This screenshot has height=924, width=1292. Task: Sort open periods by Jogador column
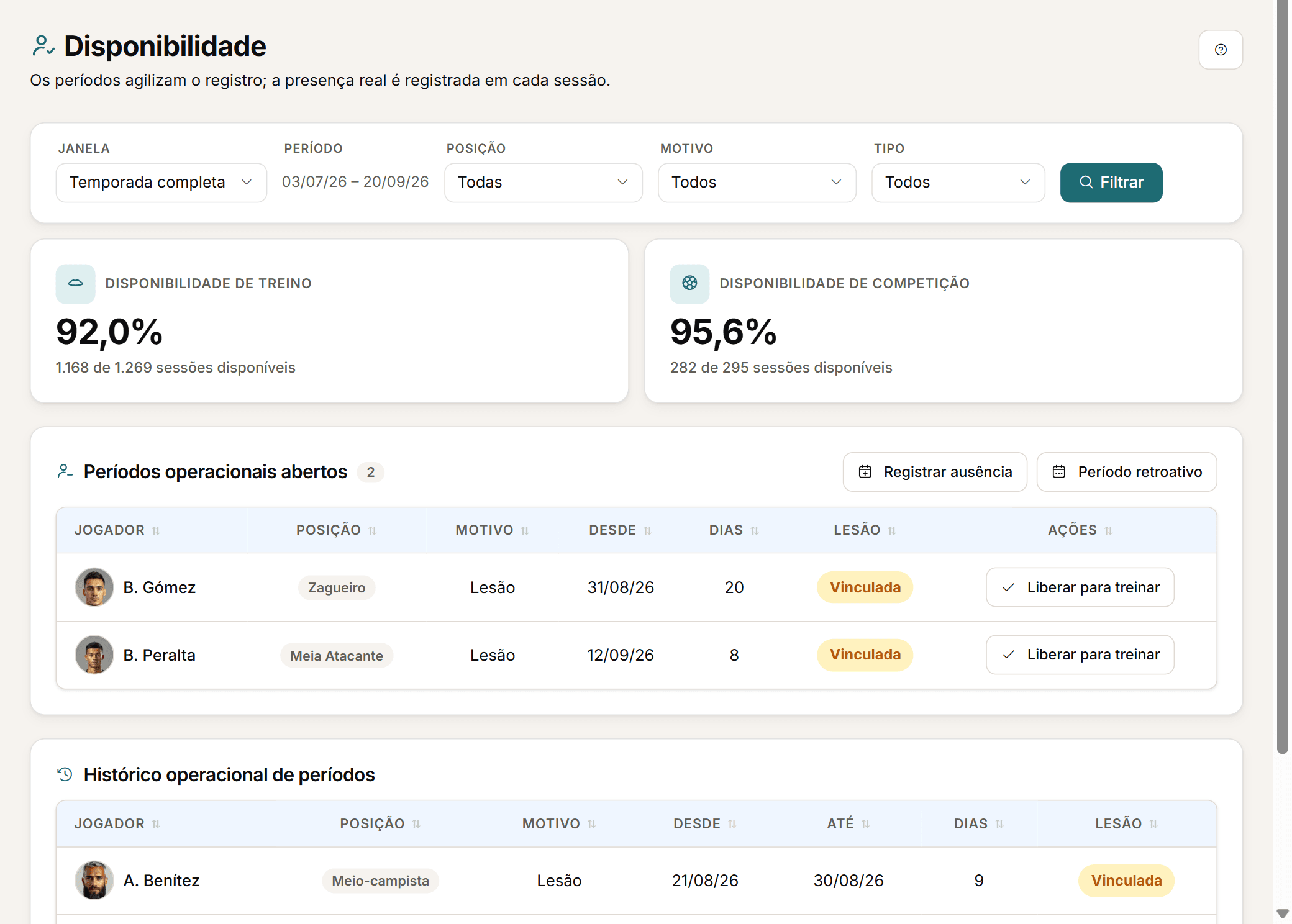pos(117,530)
